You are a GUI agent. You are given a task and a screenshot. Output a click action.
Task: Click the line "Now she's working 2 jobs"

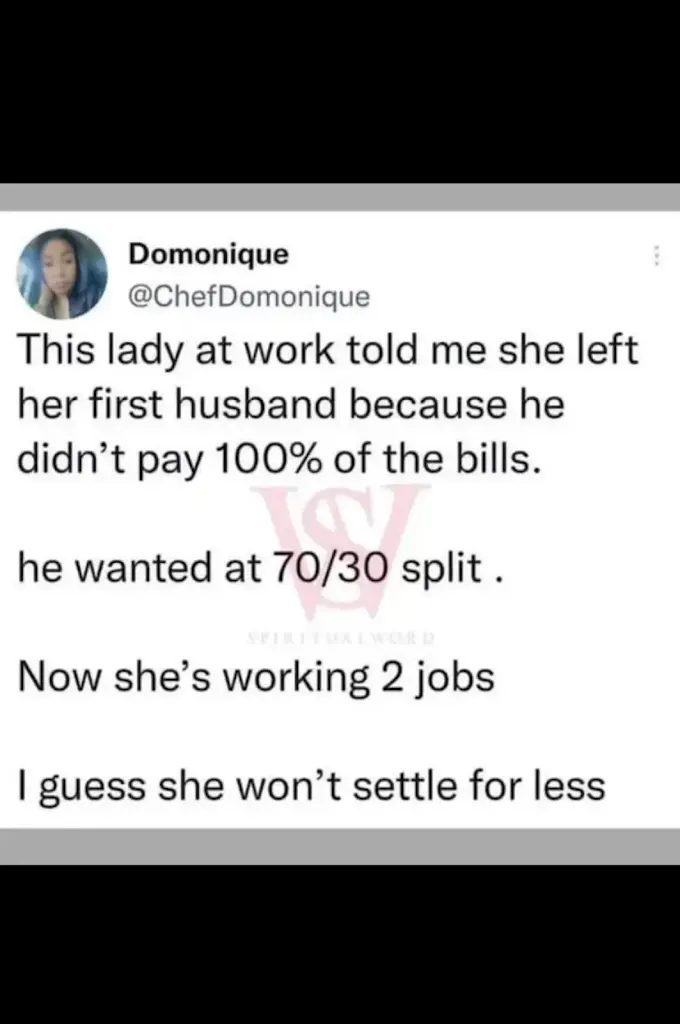pos(257,678)
